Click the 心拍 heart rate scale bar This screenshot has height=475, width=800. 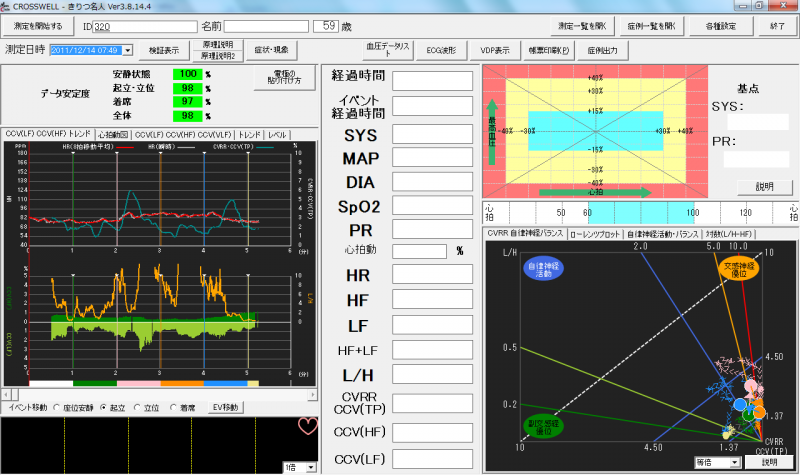(x=640, y=212)
